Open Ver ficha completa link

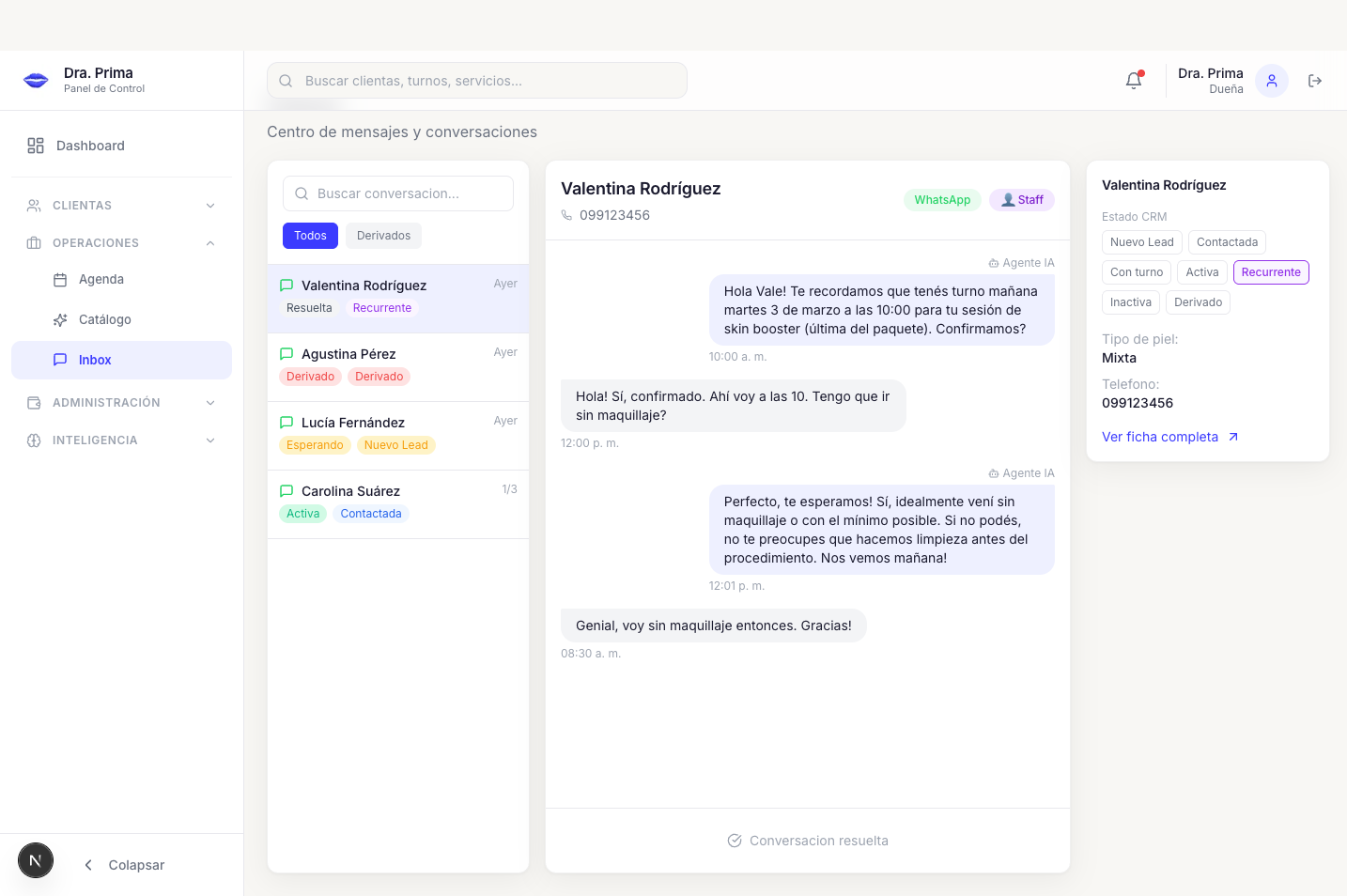[x=1160, y=437]
